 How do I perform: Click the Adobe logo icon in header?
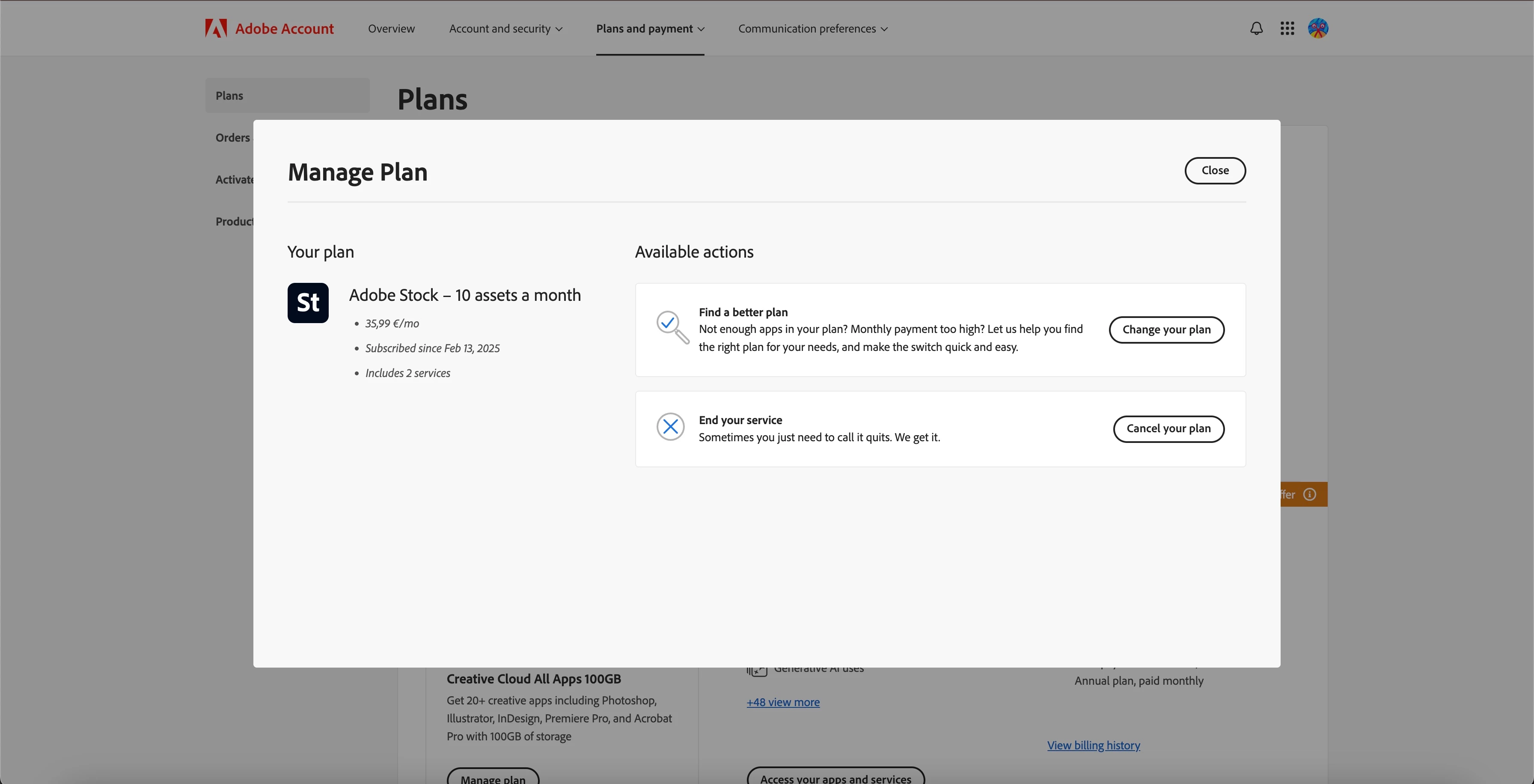point(216,28)
